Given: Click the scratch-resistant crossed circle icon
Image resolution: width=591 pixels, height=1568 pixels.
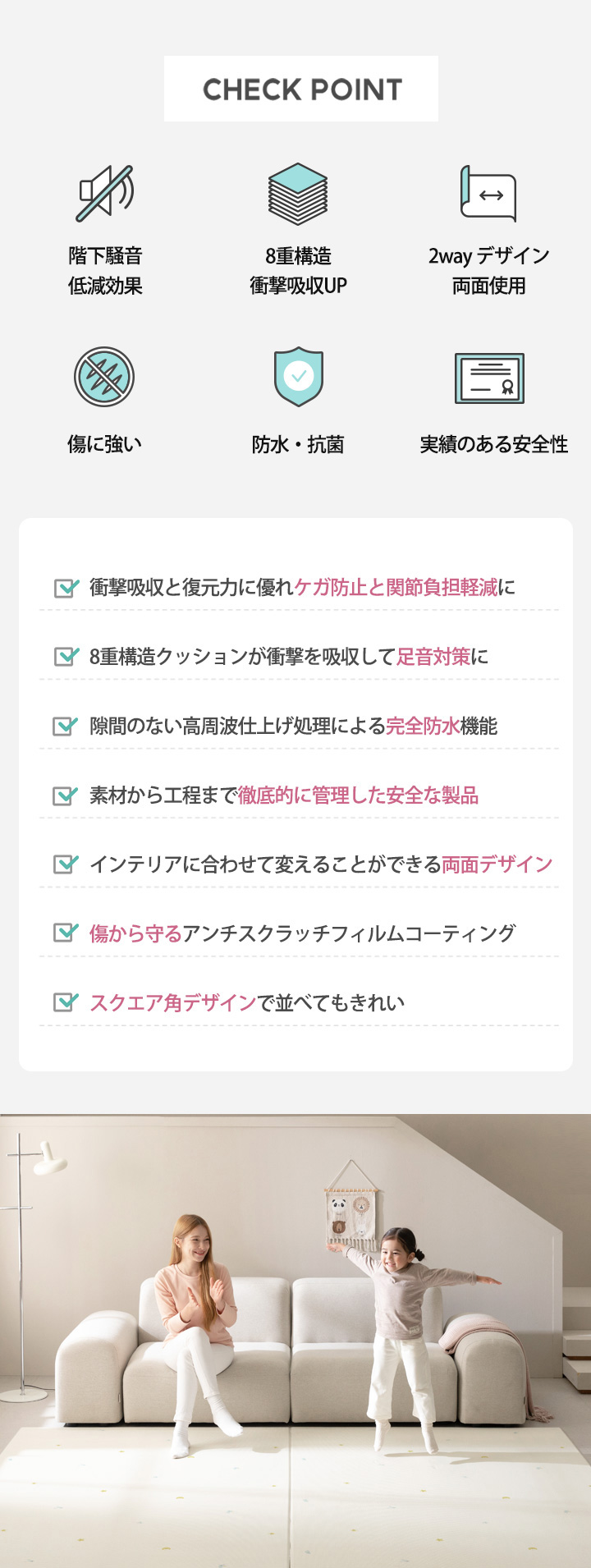Looking at the screenshot, I should pos(104,377).
